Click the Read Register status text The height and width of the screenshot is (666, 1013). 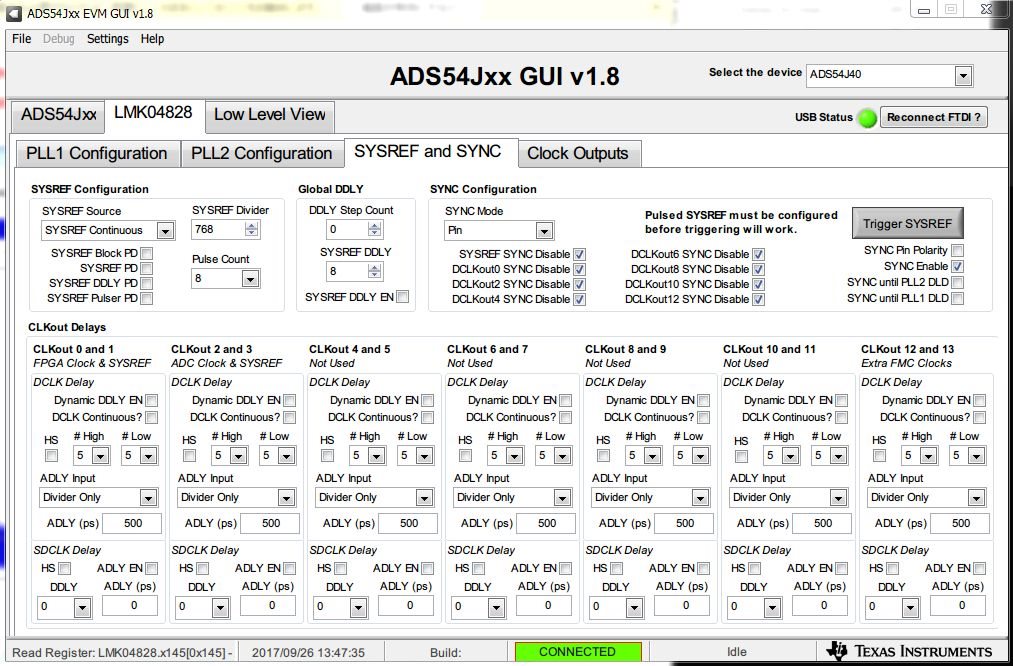pos(122,652)
